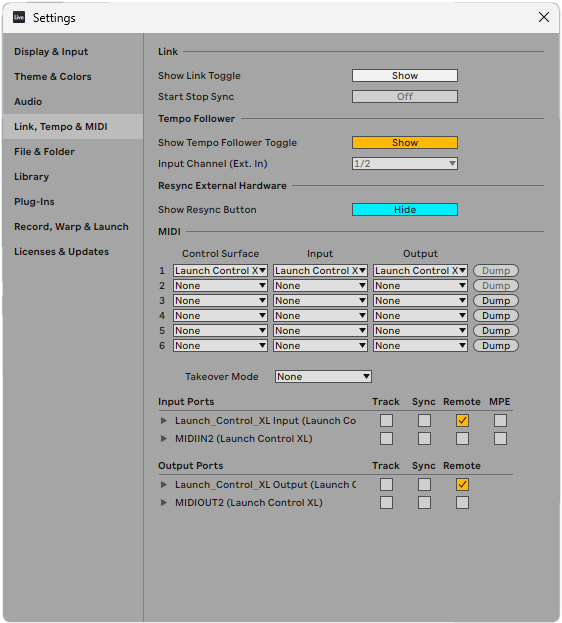This screenshot has width=562, height=623.
Task: Toggle the Show Link Toggle button
Action: [x=405, y=75]
